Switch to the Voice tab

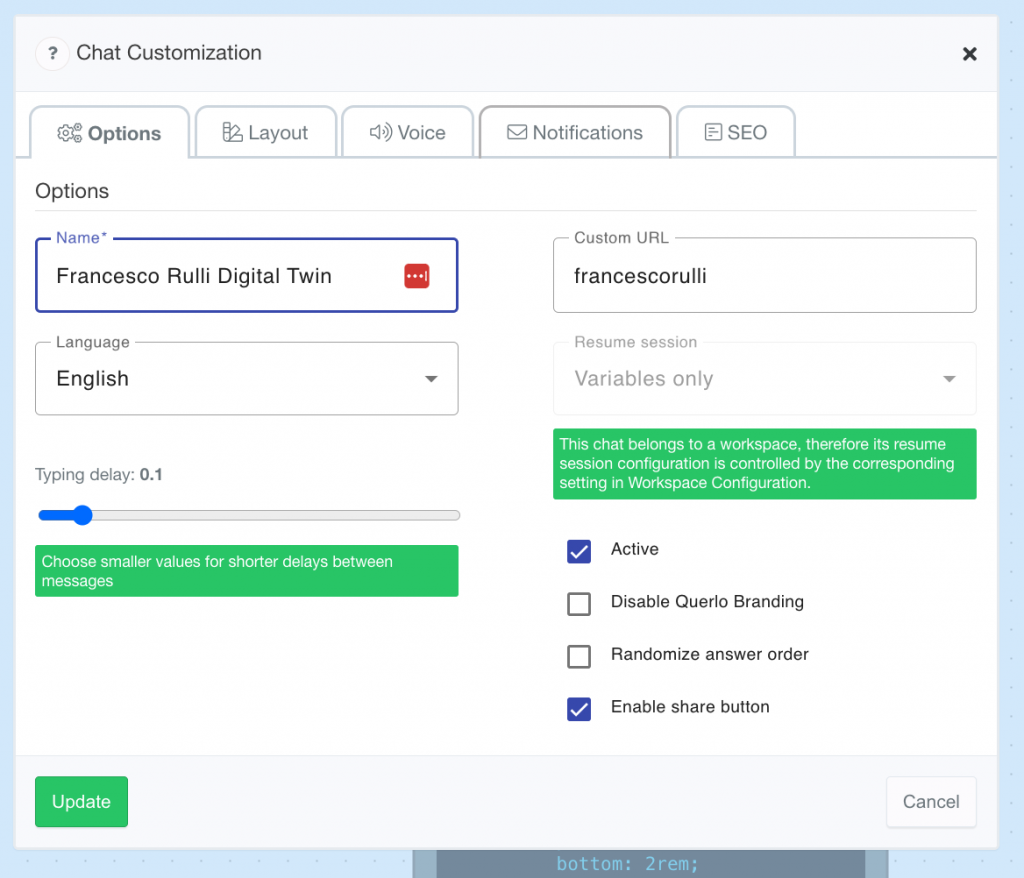point(408,133)
